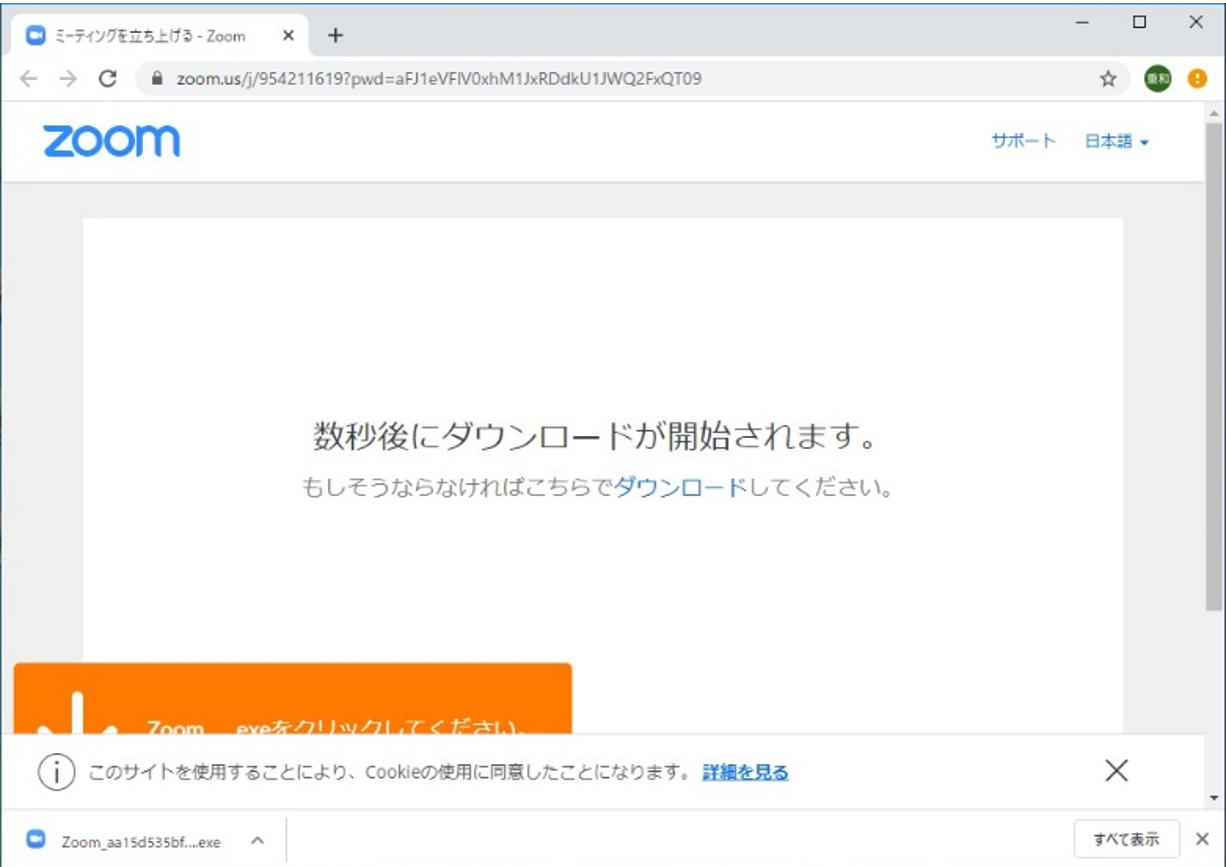Click the browser forward arrow

pos(68,79)
